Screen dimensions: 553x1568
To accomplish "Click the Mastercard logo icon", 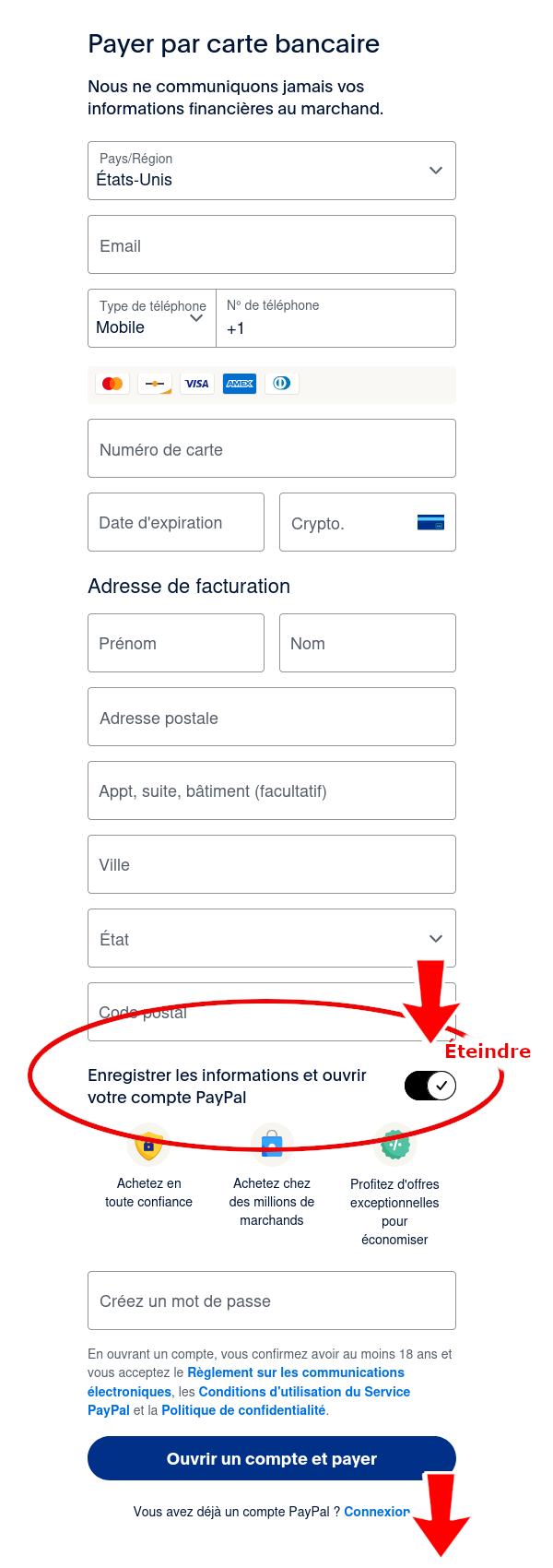I will [x=112, y=384].
